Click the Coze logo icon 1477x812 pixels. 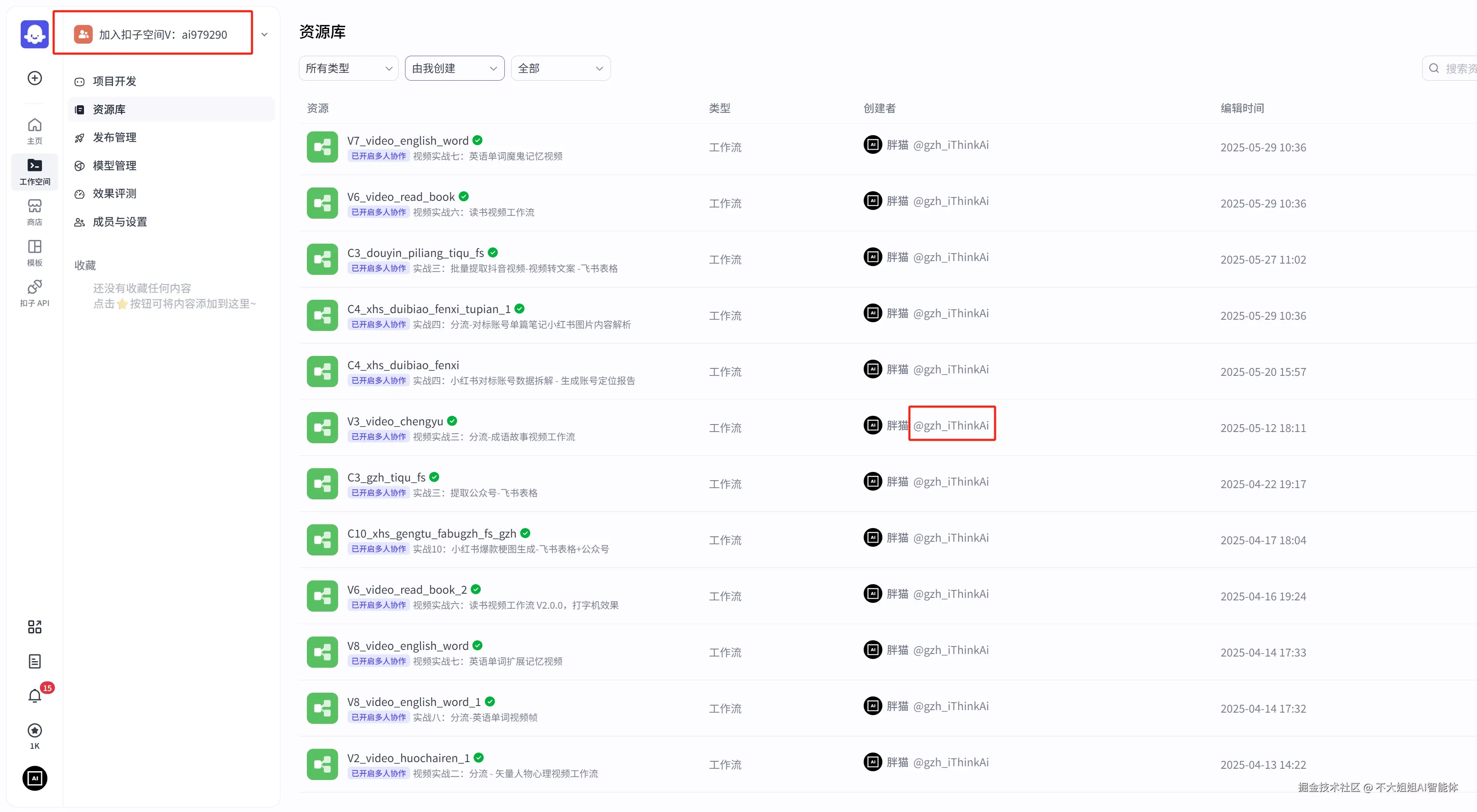coord(35,35)
